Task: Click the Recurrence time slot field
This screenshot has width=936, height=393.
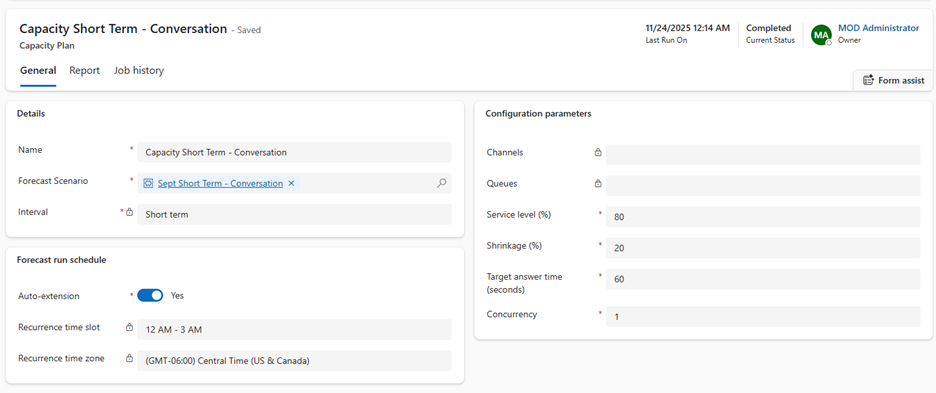Action: click(x=294, y=330)
